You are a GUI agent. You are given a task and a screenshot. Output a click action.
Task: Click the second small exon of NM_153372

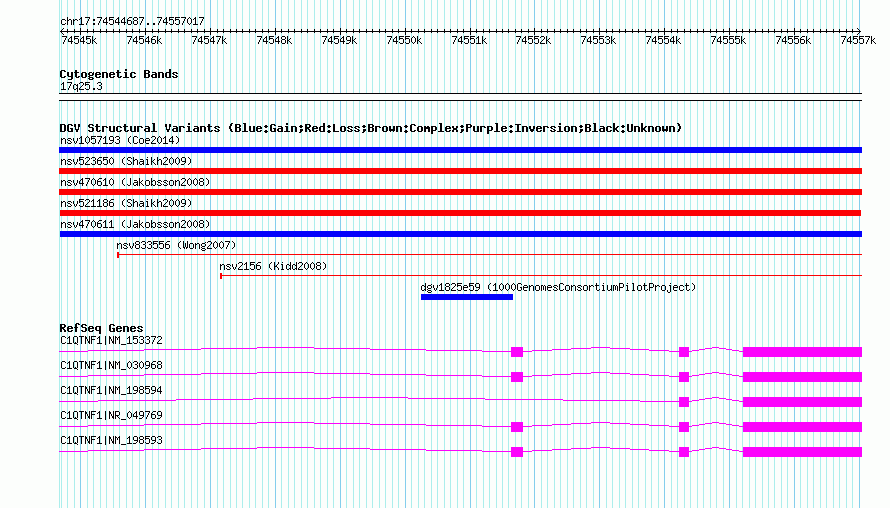(684, 352)
